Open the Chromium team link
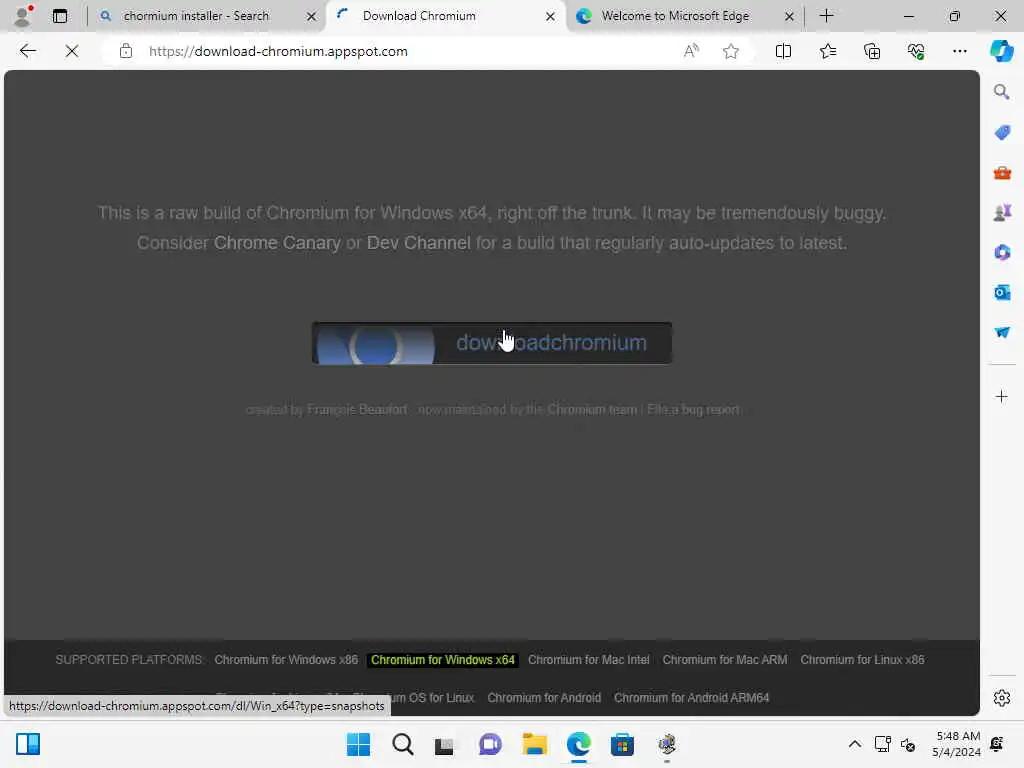The height and width of the screenshot is (768, 1024). tap(592, 409)
